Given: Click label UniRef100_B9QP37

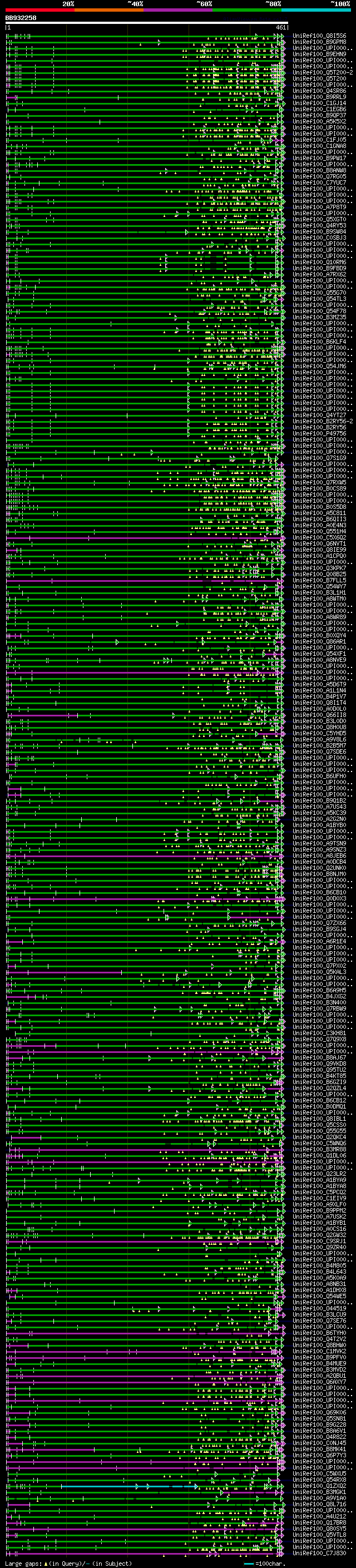Looking at the screenshot, I should 319,115.
